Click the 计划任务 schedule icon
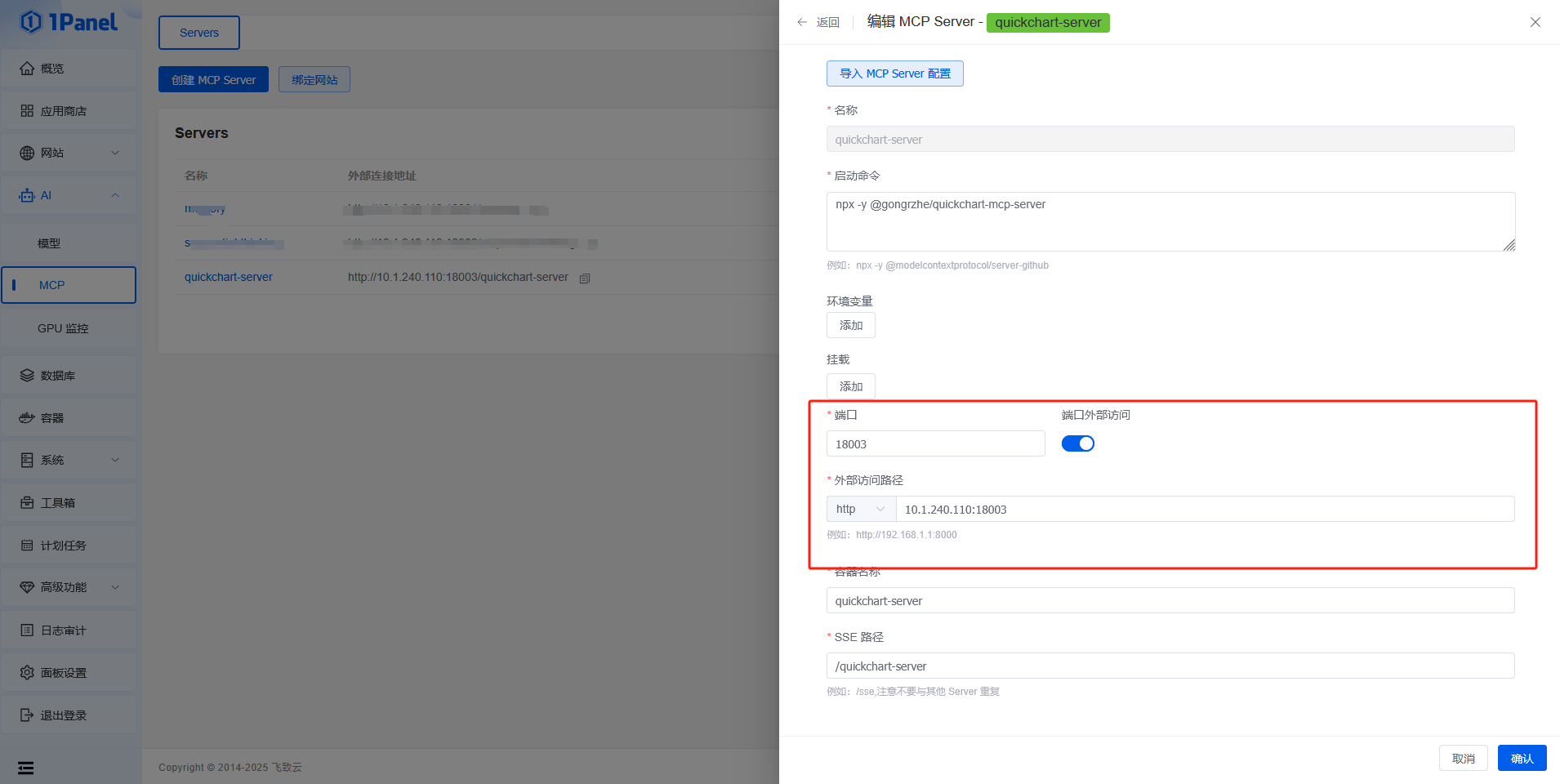 coord(27,546)
